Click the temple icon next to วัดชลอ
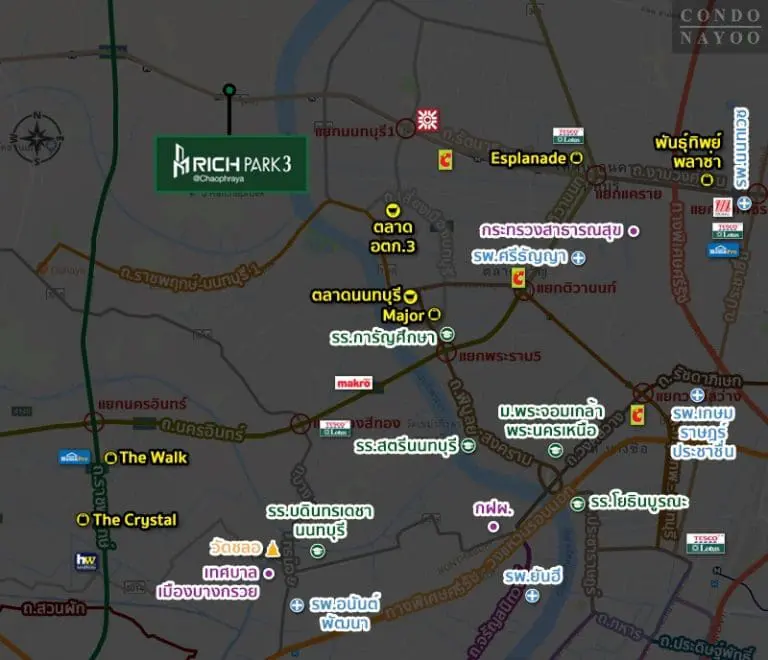Image resolution: width=768 pixels, height=660 pixels. click(x=273, y=548)
